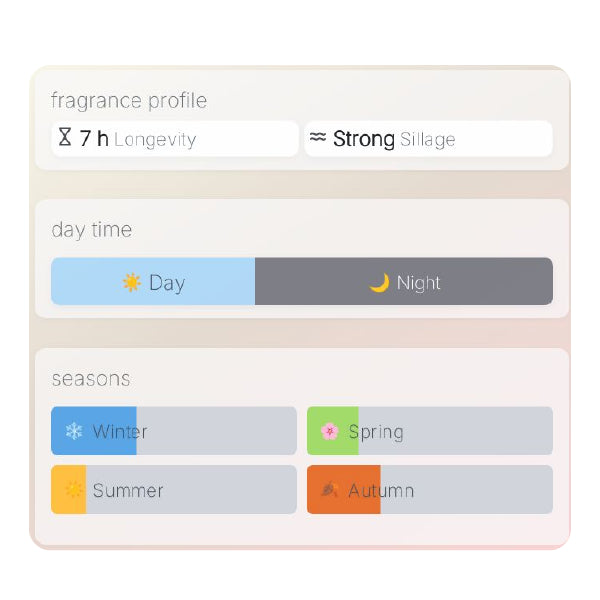Click the sun icon in Day
This screenshot has height=600, width=600.
pyautogui.click(x=132, y=282)
